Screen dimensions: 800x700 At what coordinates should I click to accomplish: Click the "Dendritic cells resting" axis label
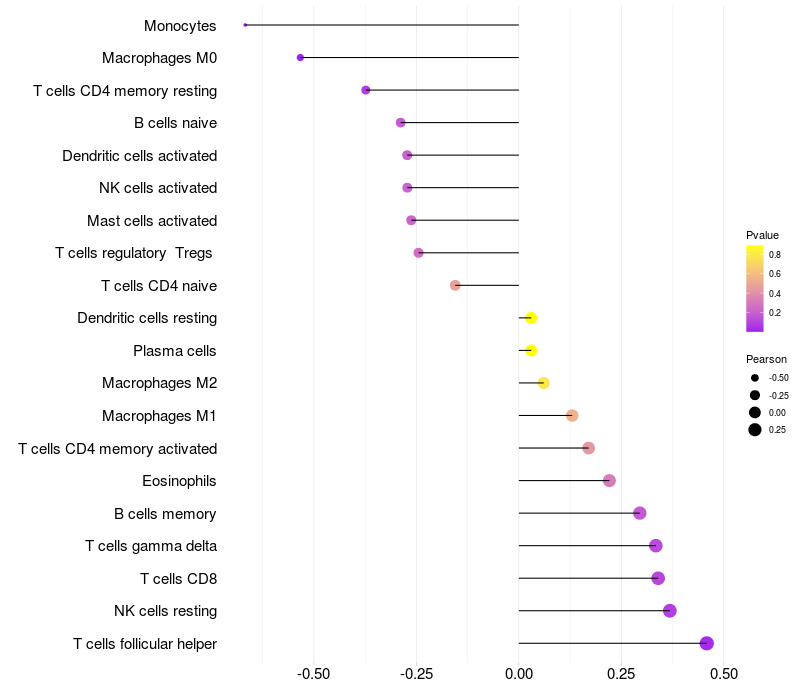147,318
